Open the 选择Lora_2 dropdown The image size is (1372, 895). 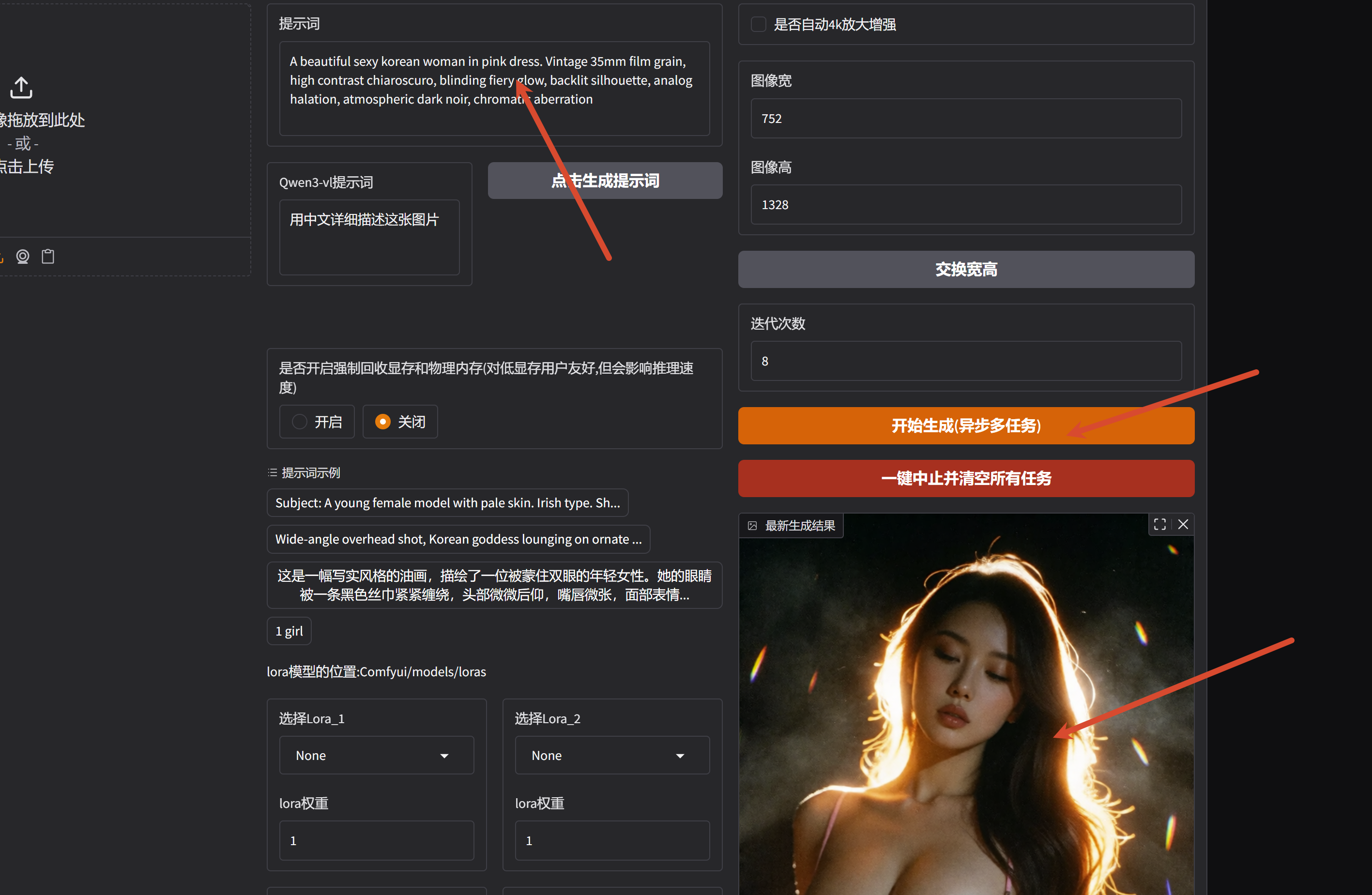pyautogui.click(x=612, y=755)
